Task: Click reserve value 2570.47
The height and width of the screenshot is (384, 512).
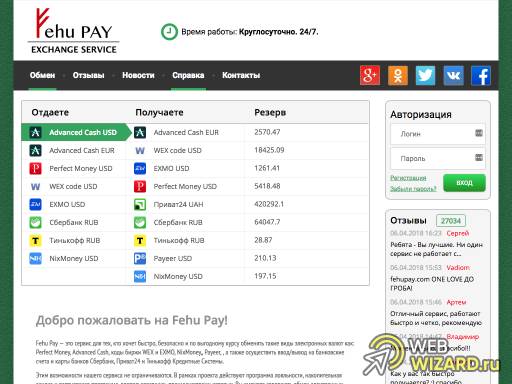Action: (x=267, y=132)
